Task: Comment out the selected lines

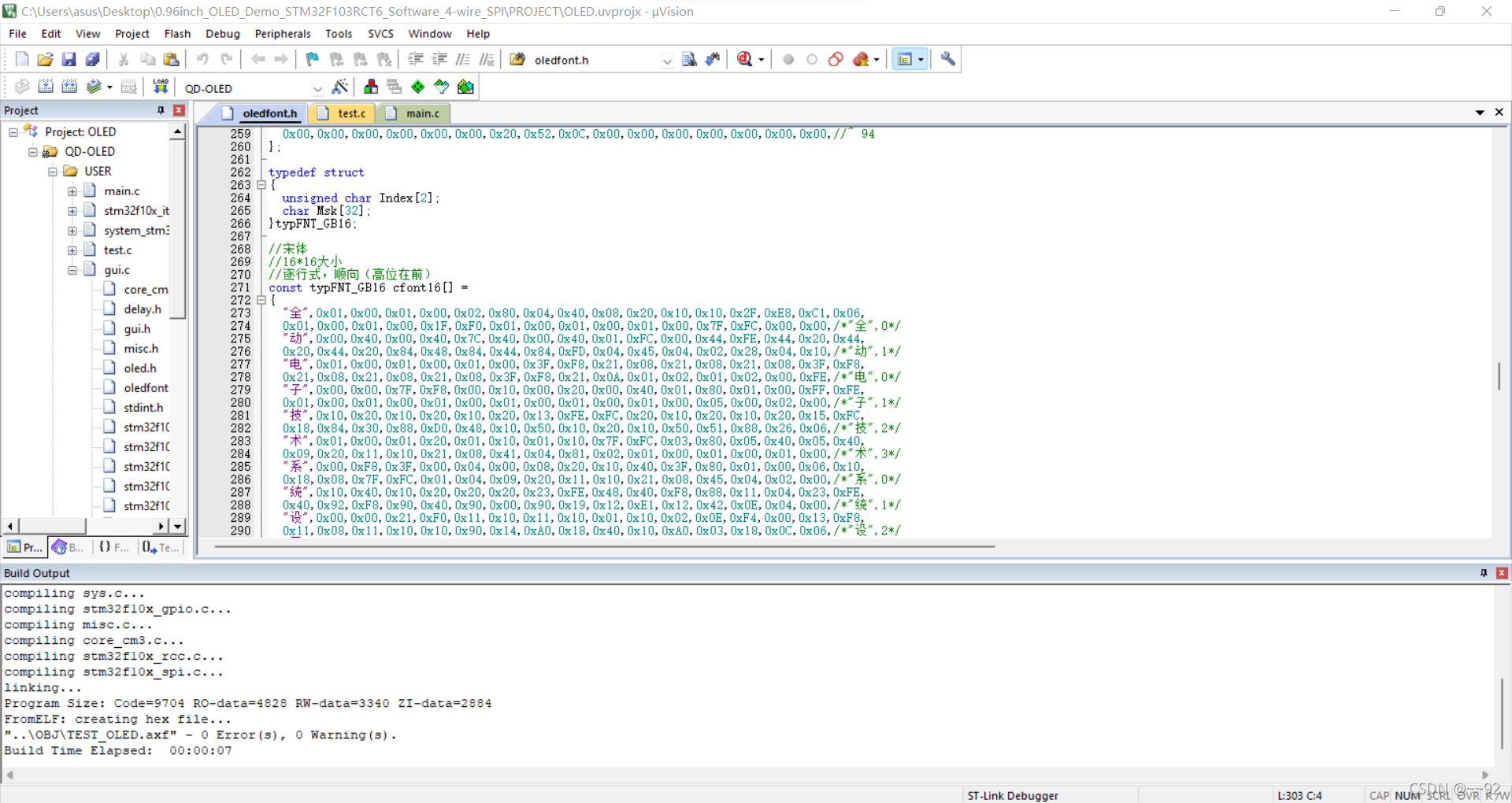Action: click(x=463, y=59)
